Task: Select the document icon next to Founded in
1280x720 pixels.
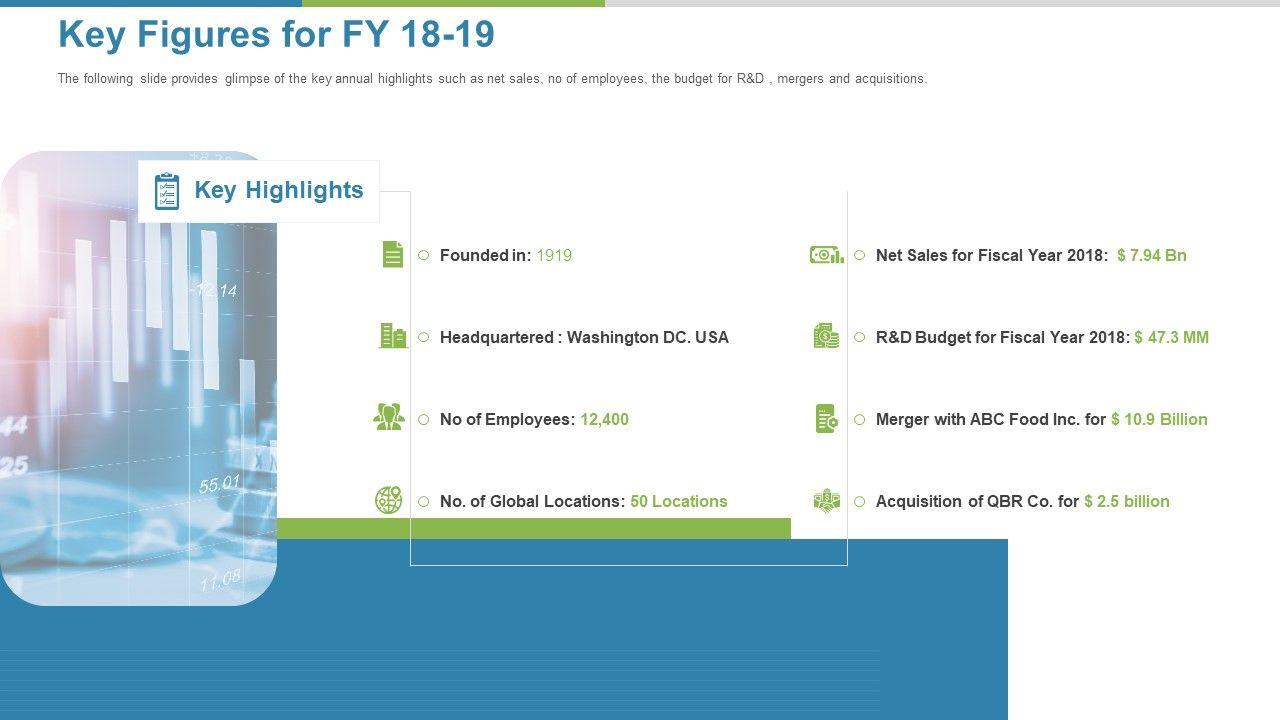Action: click(x=393, y=255)
